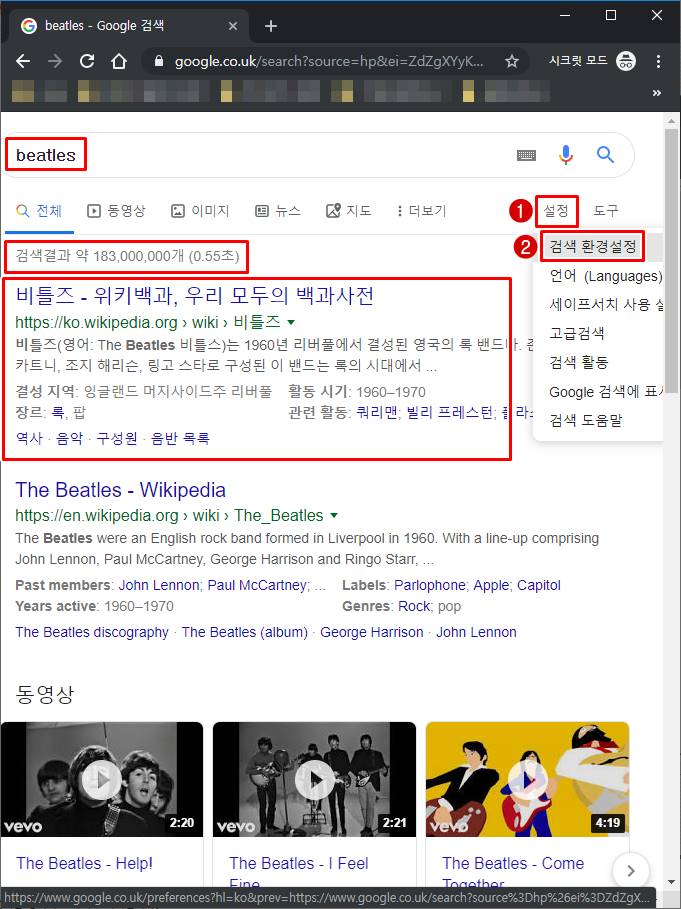This screenshot has height=909, width=681.
Task: Open the 음악 sitelink
Action: [70, 438]
